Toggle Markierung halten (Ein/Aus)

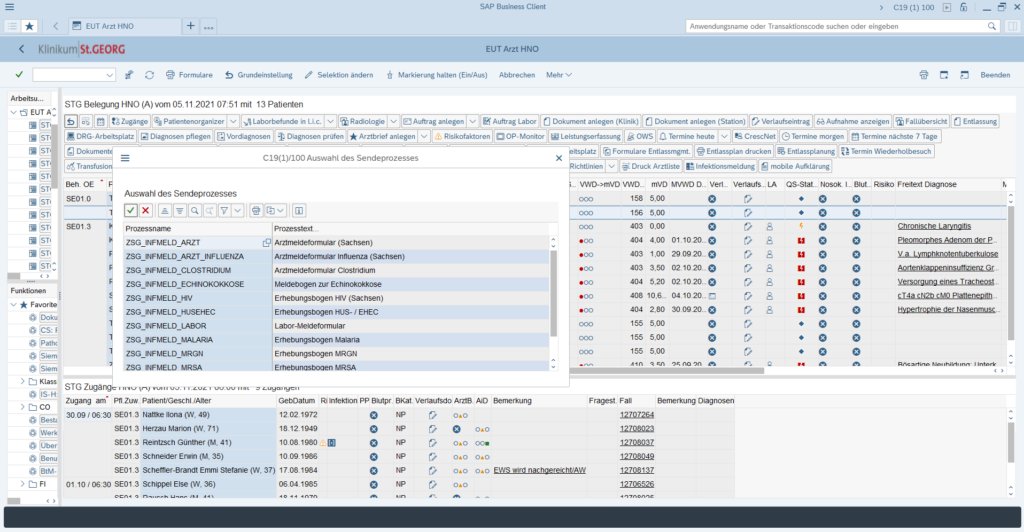[x=436, y=75]
